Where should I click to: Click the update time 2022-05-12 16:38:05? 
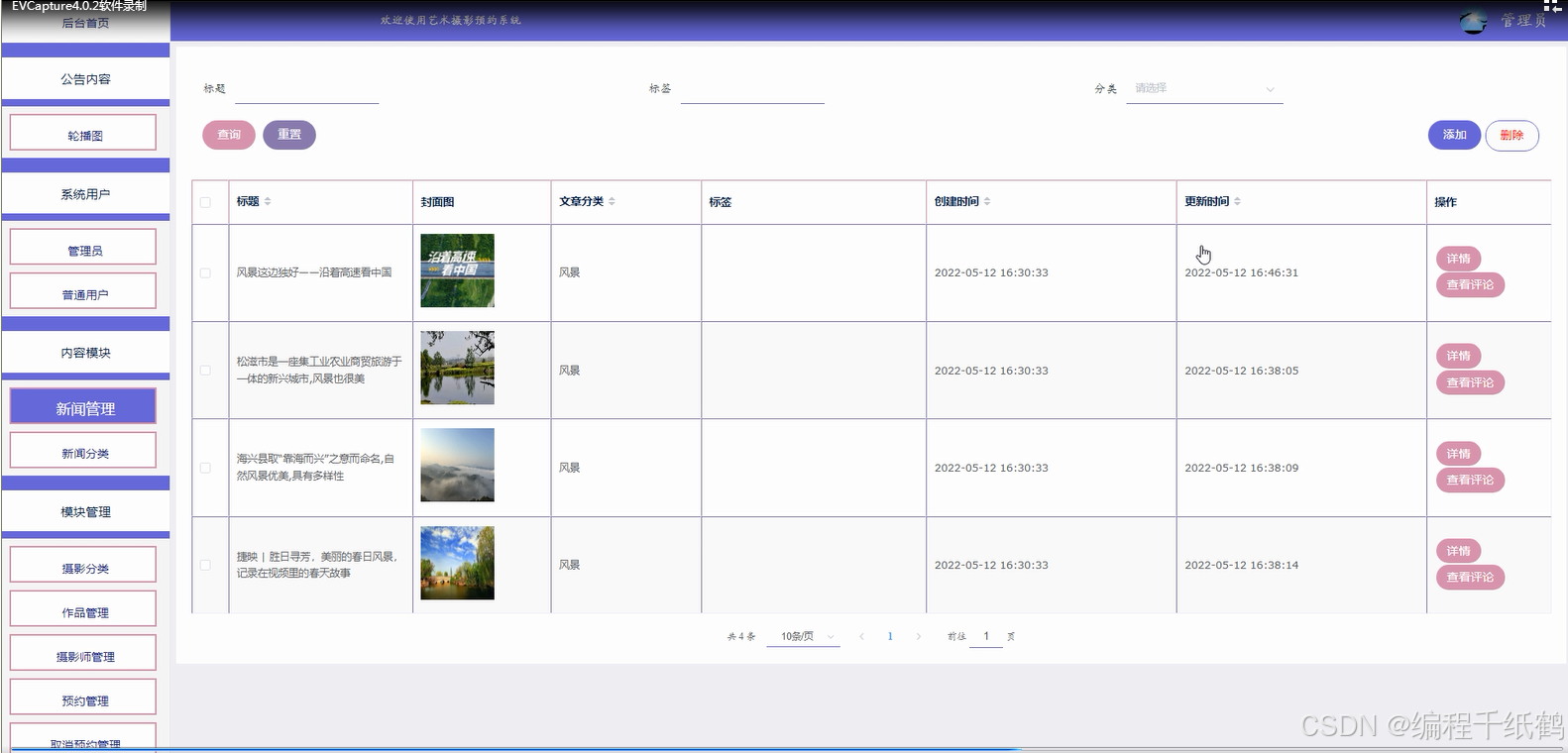(1241, 371)
